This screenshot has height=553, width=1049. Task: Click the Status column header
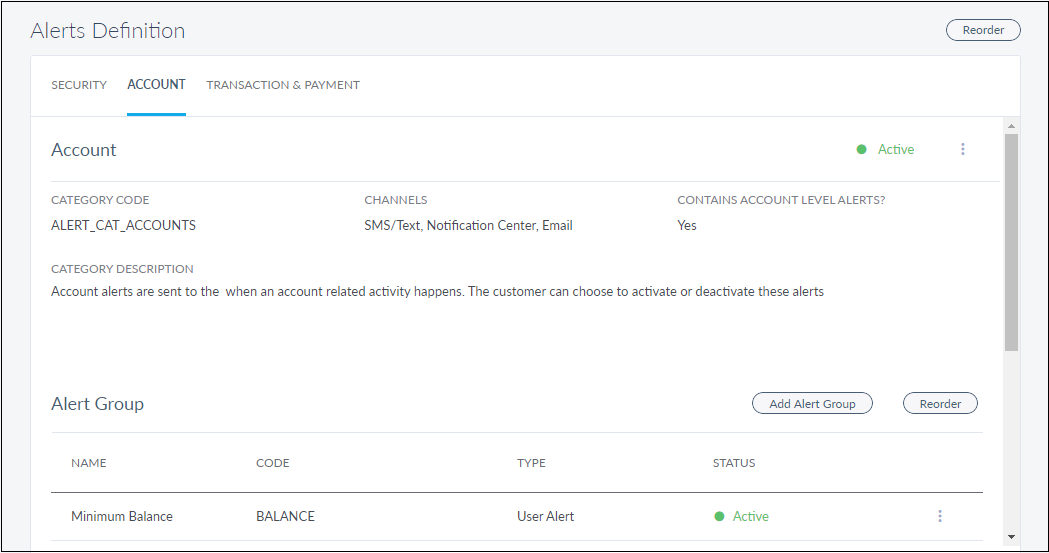pos(734,463)
